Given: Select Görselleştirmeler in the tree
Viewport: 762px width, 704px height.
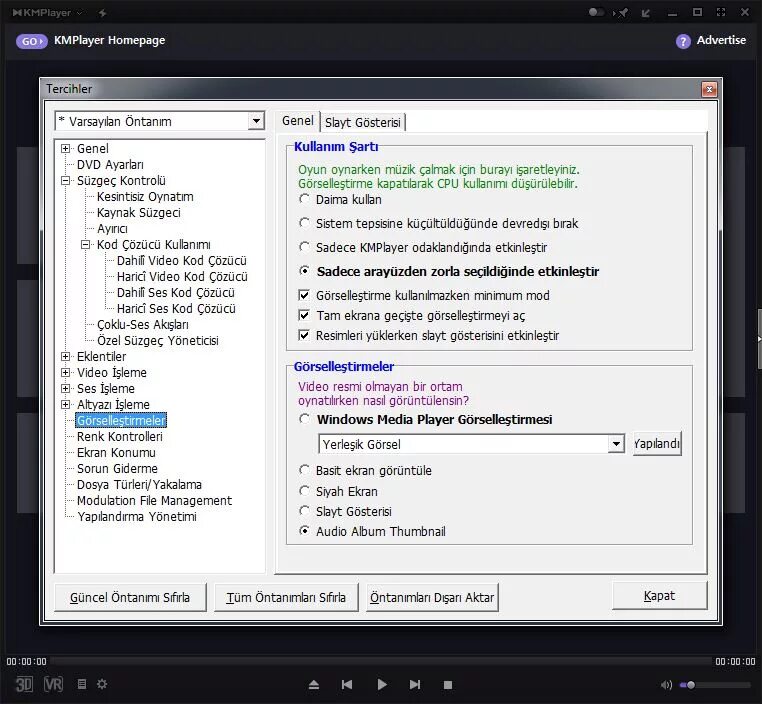Looking at the screenshot, I should [x=121, y=421].
